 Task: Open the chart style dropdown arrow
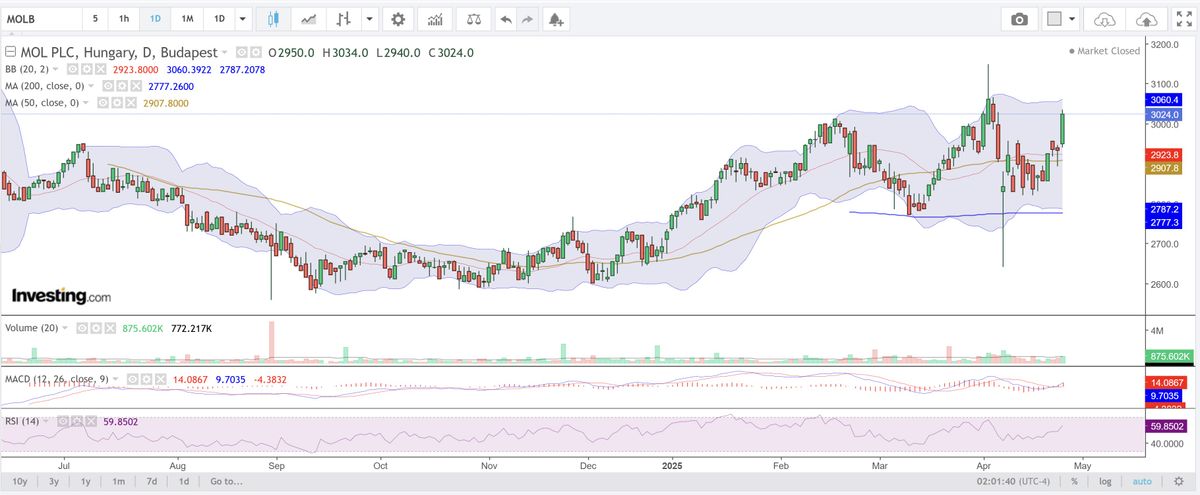[371, 19]
